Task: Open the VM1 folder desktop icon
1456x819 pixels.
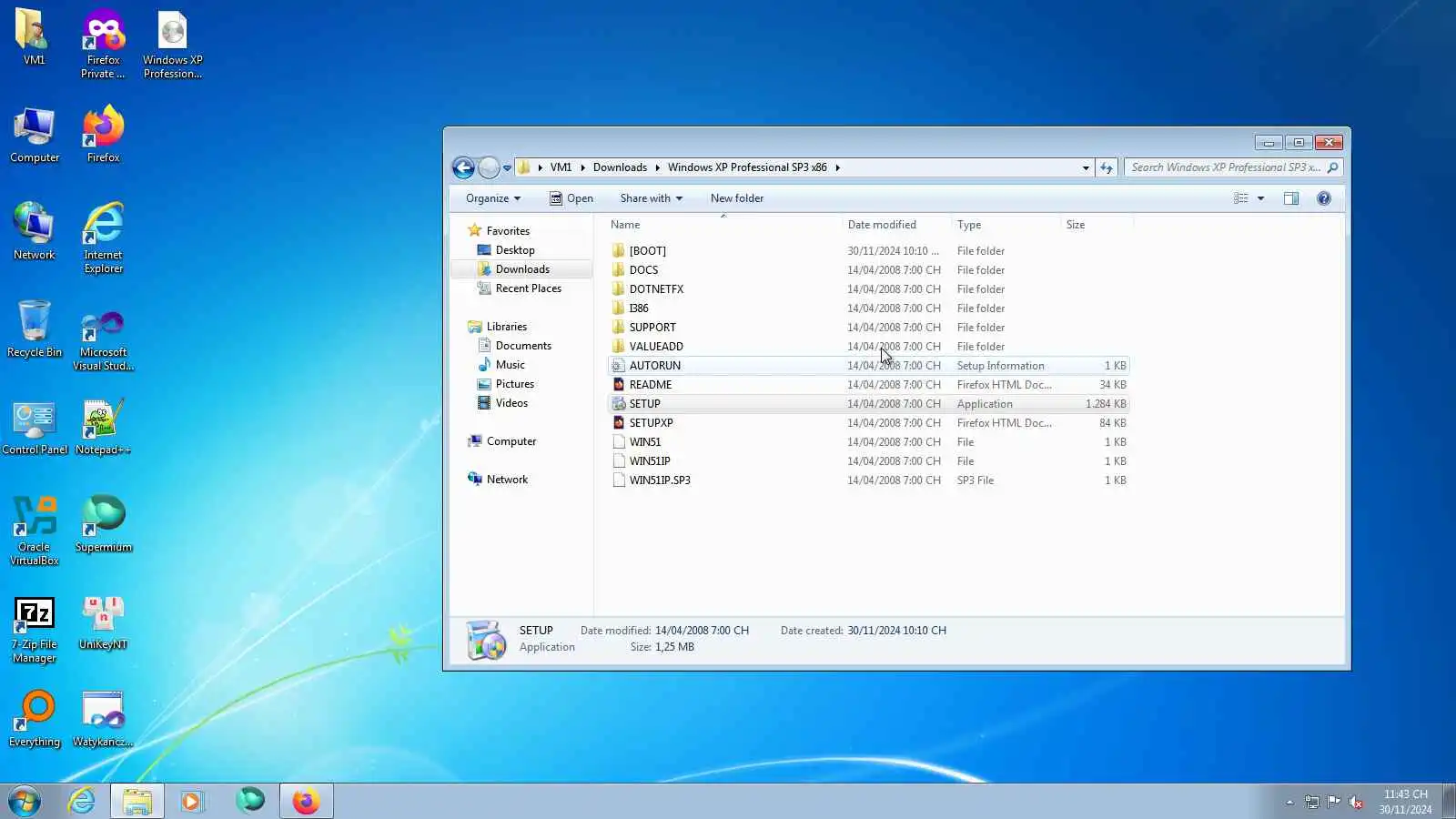Action: (34, 38)
